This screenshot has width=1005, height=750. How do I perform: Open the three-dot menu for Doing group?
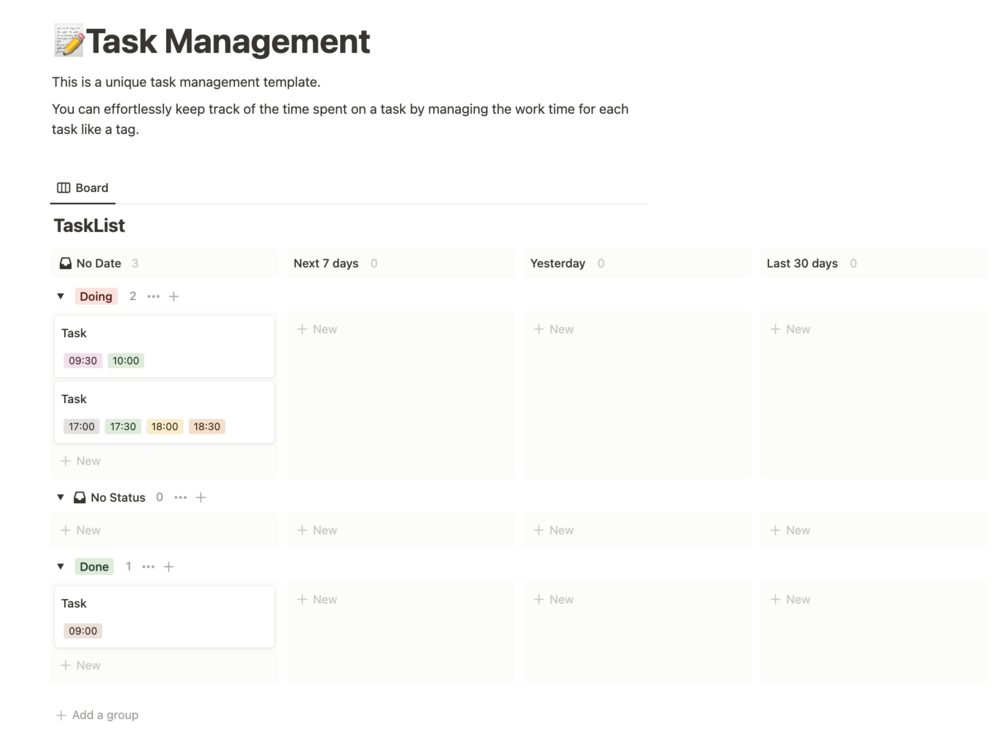tap(153, 297)
